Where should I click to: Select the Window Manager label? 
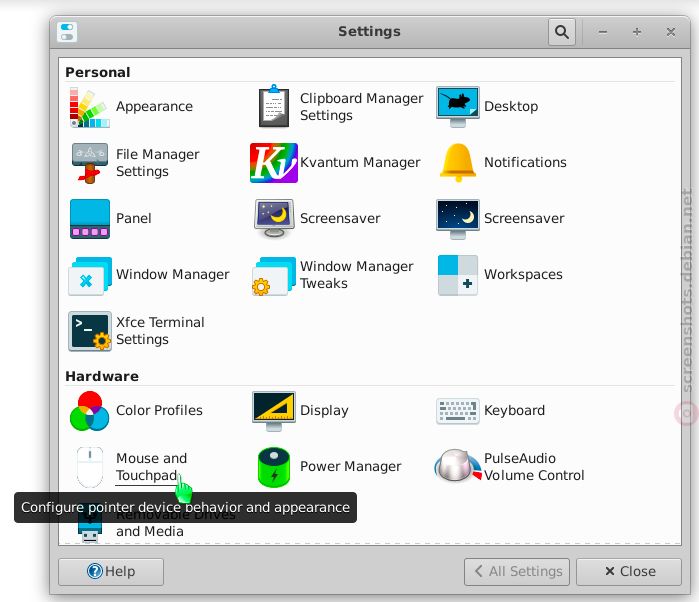[173, 274]
